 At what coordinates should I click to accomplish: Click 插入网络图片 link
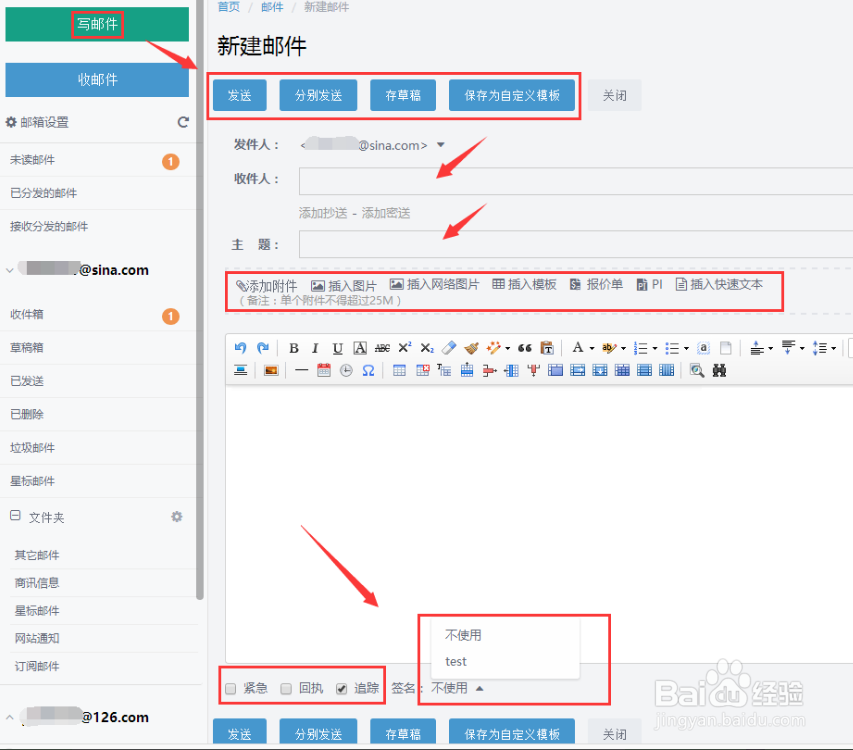click(435, 284)
